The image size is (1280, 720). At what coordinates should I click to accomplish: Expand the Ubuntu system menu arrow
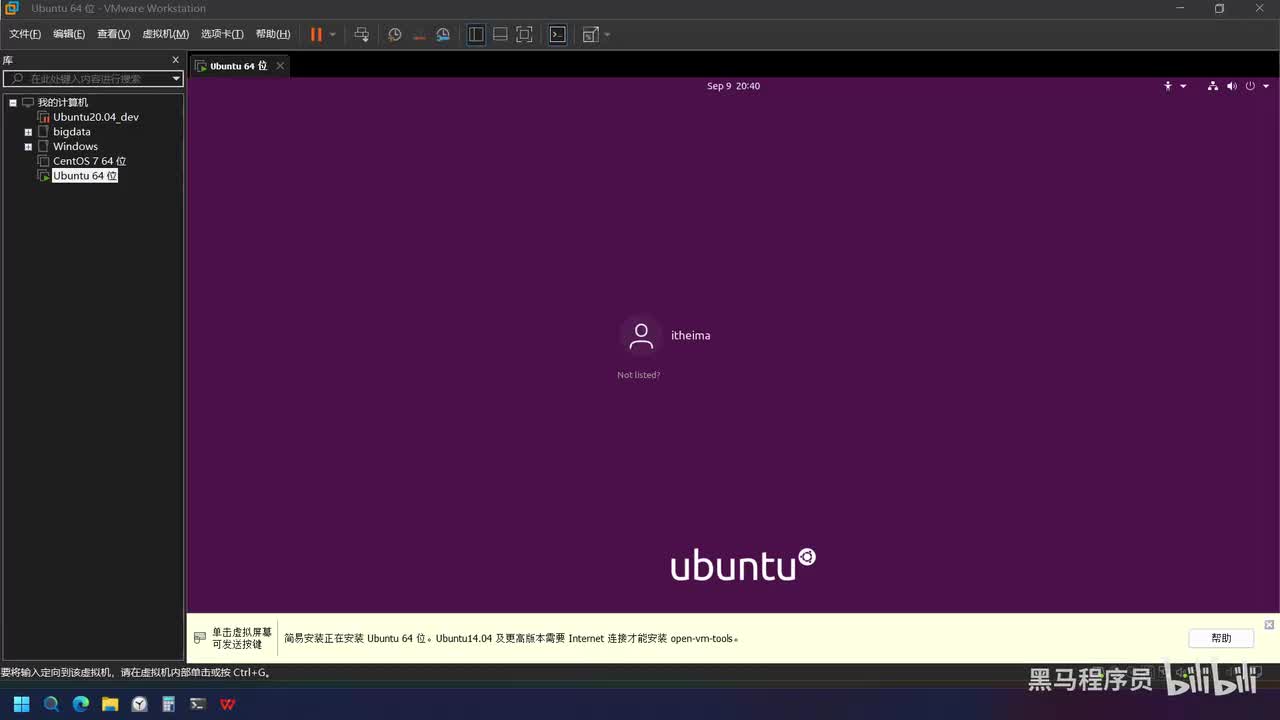click(x=1266, y=86)
